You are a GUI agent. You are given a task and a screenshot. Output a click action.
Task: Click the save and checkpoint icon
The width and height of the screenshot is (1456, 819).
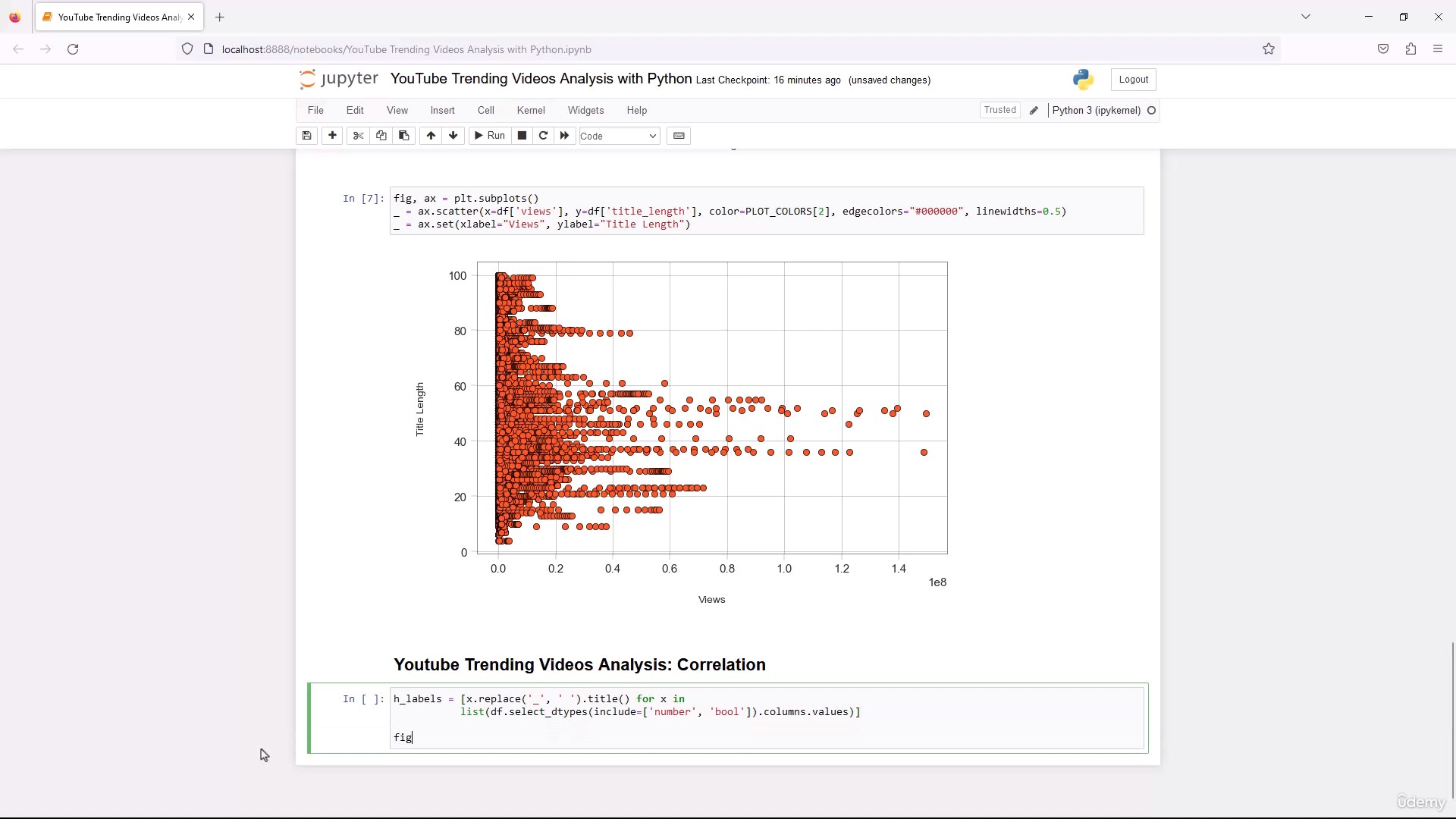[306, 136]
